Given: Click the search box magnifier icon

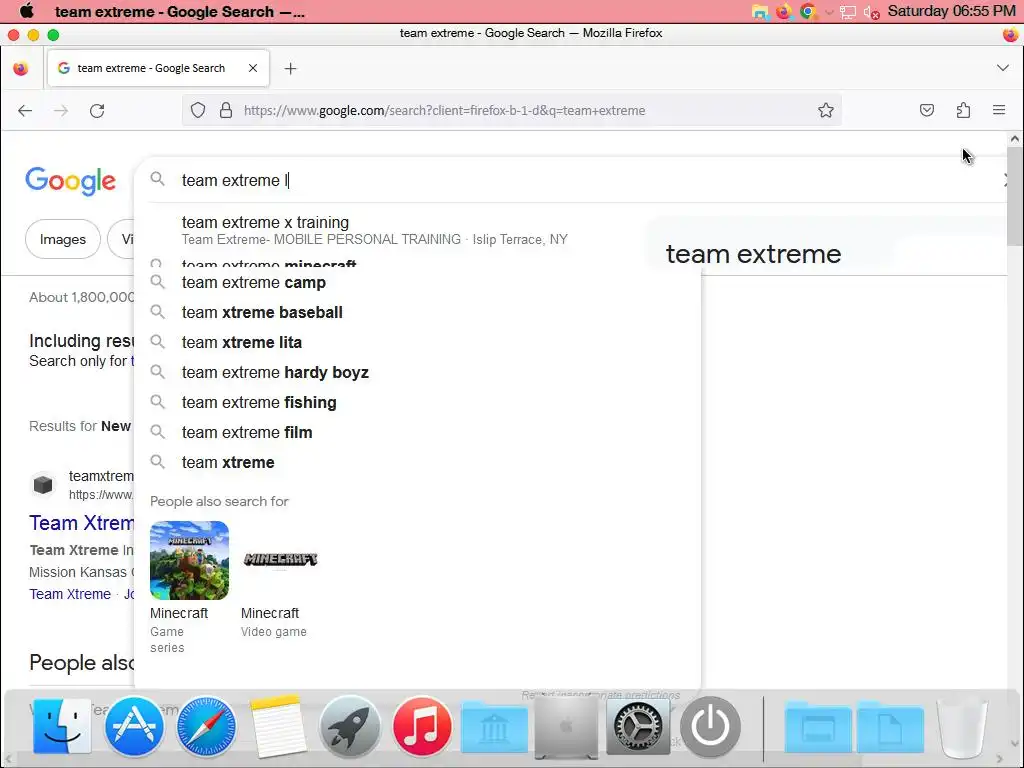Looking at the screenshot, I should click(x=157, y=179).
